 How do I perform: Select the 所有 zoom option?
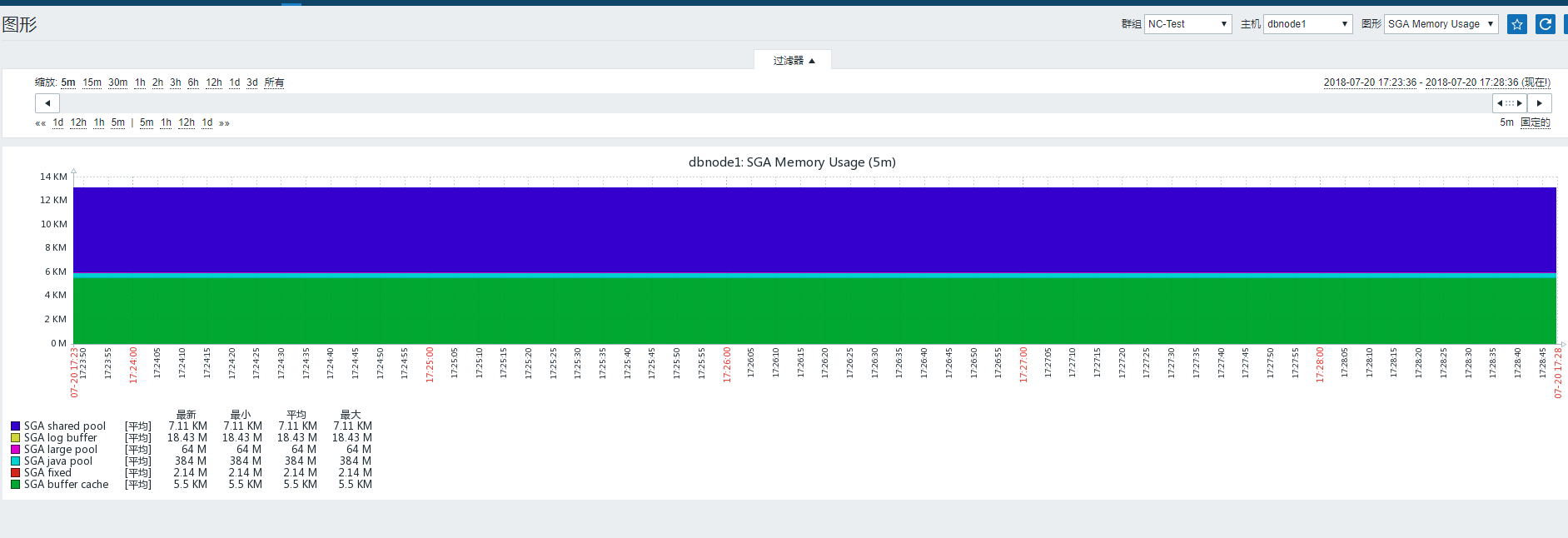274,82
